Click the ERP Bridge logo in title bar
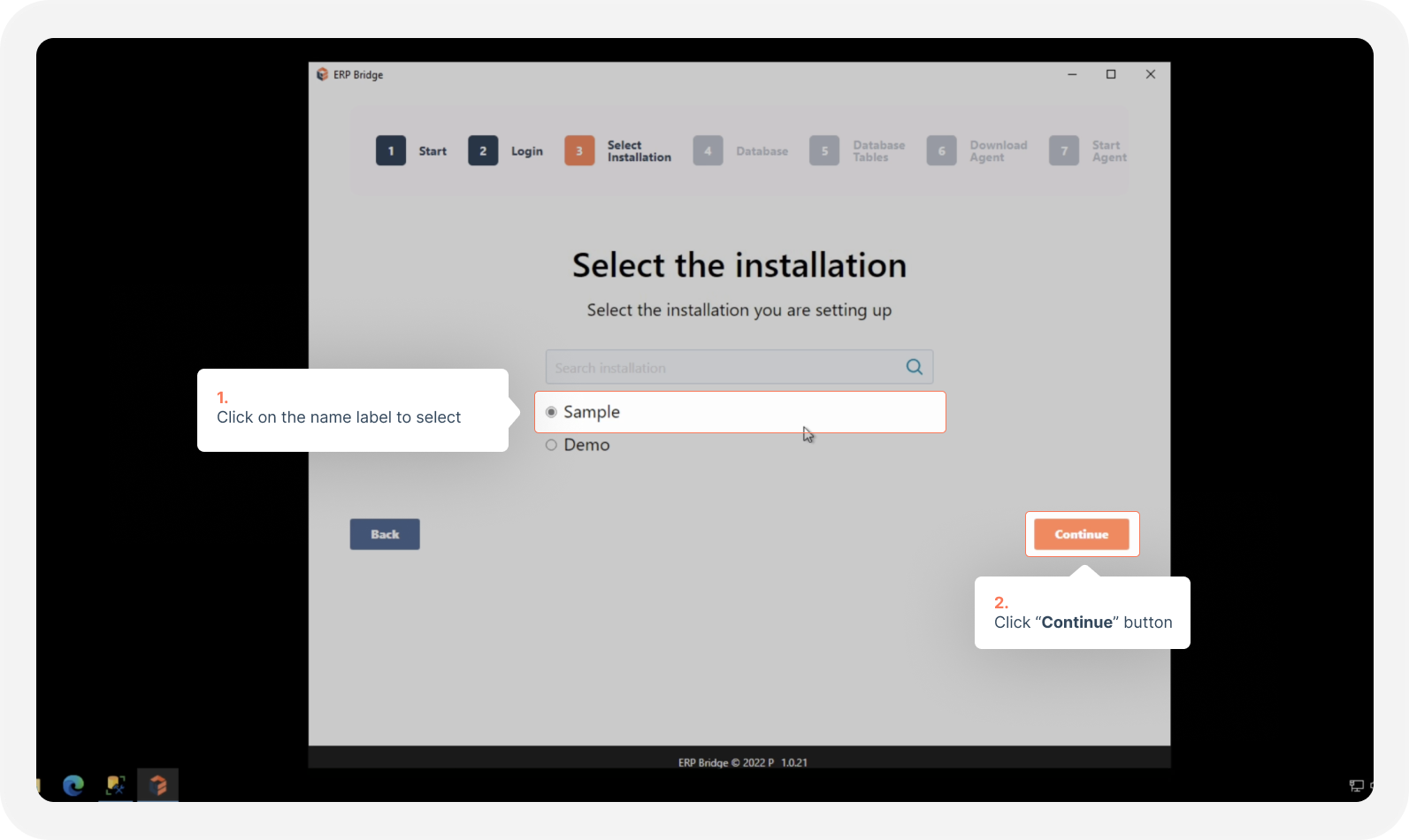This screenshot has height=840, width=1409. click(322, 74)
